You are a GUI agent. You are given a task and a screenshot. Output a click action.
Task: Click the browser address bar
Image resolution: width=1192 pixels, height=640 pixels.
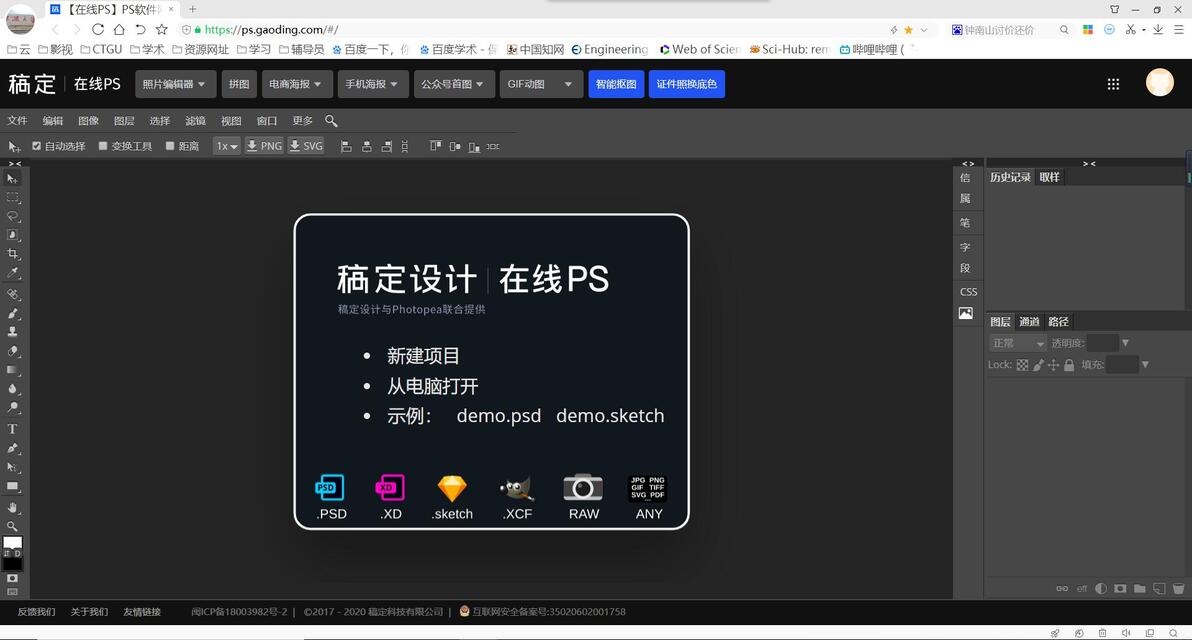coord(532,30)
